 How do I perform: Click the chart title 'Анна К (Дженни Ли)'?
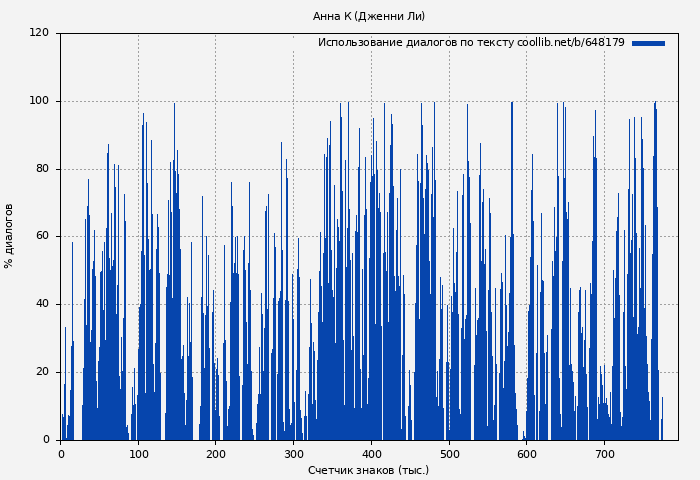click(x=369, y=16)
